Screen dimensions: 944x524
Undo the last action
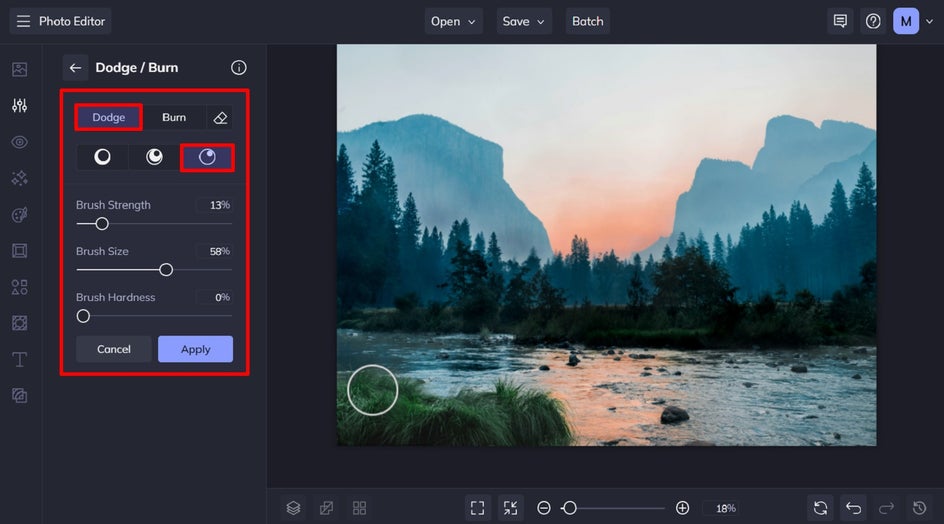click(x=853, y=508)
